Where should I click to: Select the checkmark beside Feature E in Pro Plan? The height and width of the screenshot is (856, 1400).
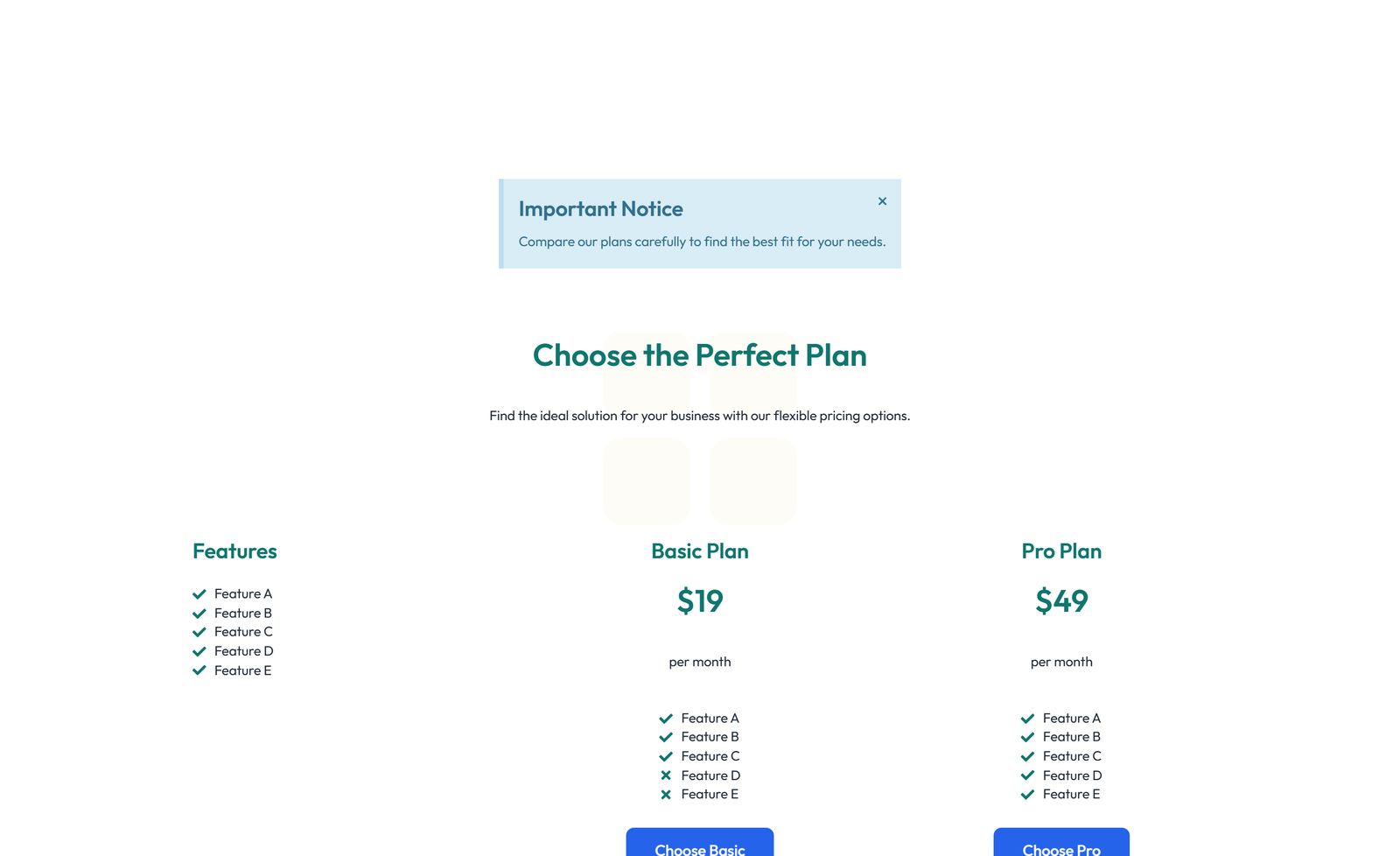pos(1027,794)
